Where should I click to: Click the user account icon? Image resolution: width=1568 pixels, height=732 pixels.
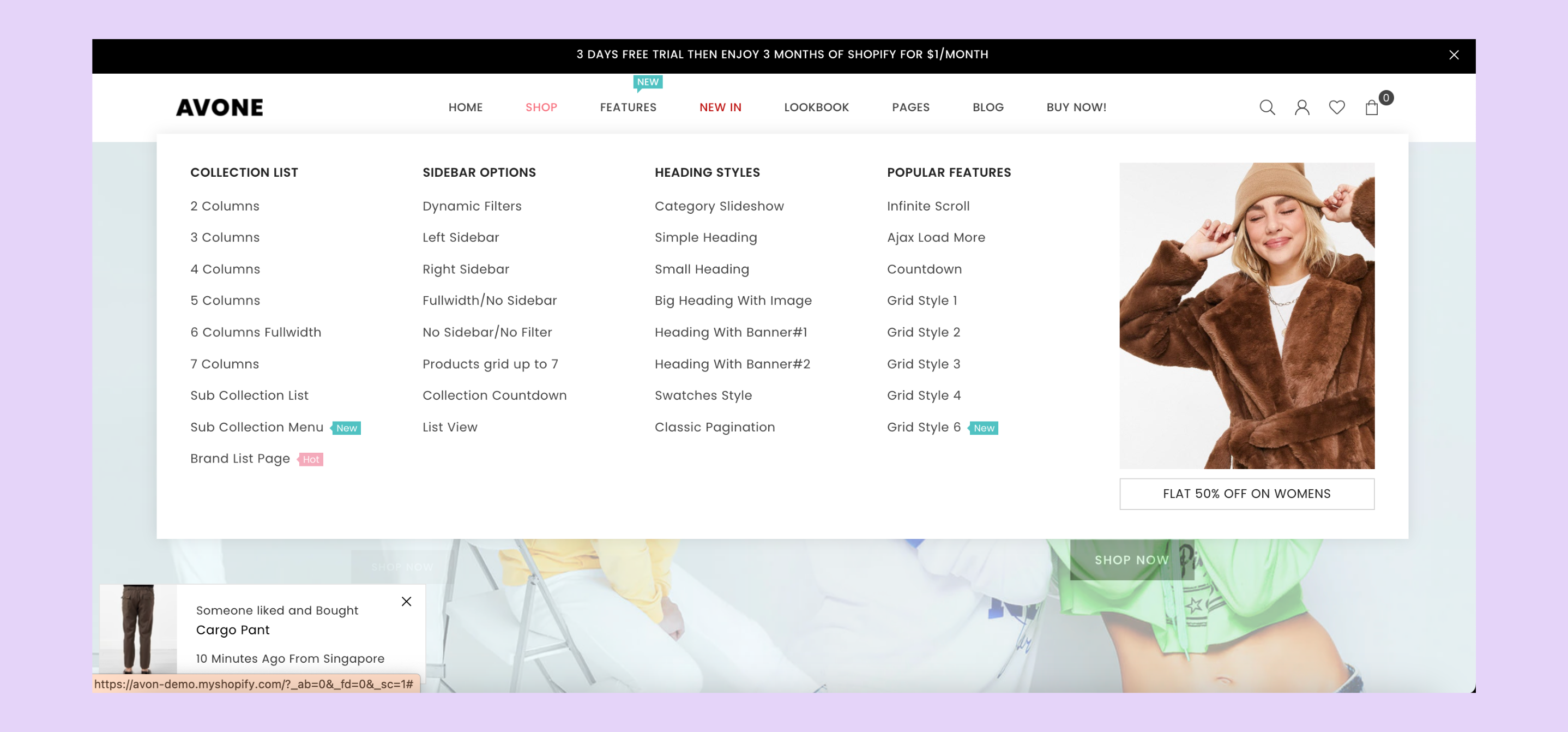click(x=1301, y=108)
